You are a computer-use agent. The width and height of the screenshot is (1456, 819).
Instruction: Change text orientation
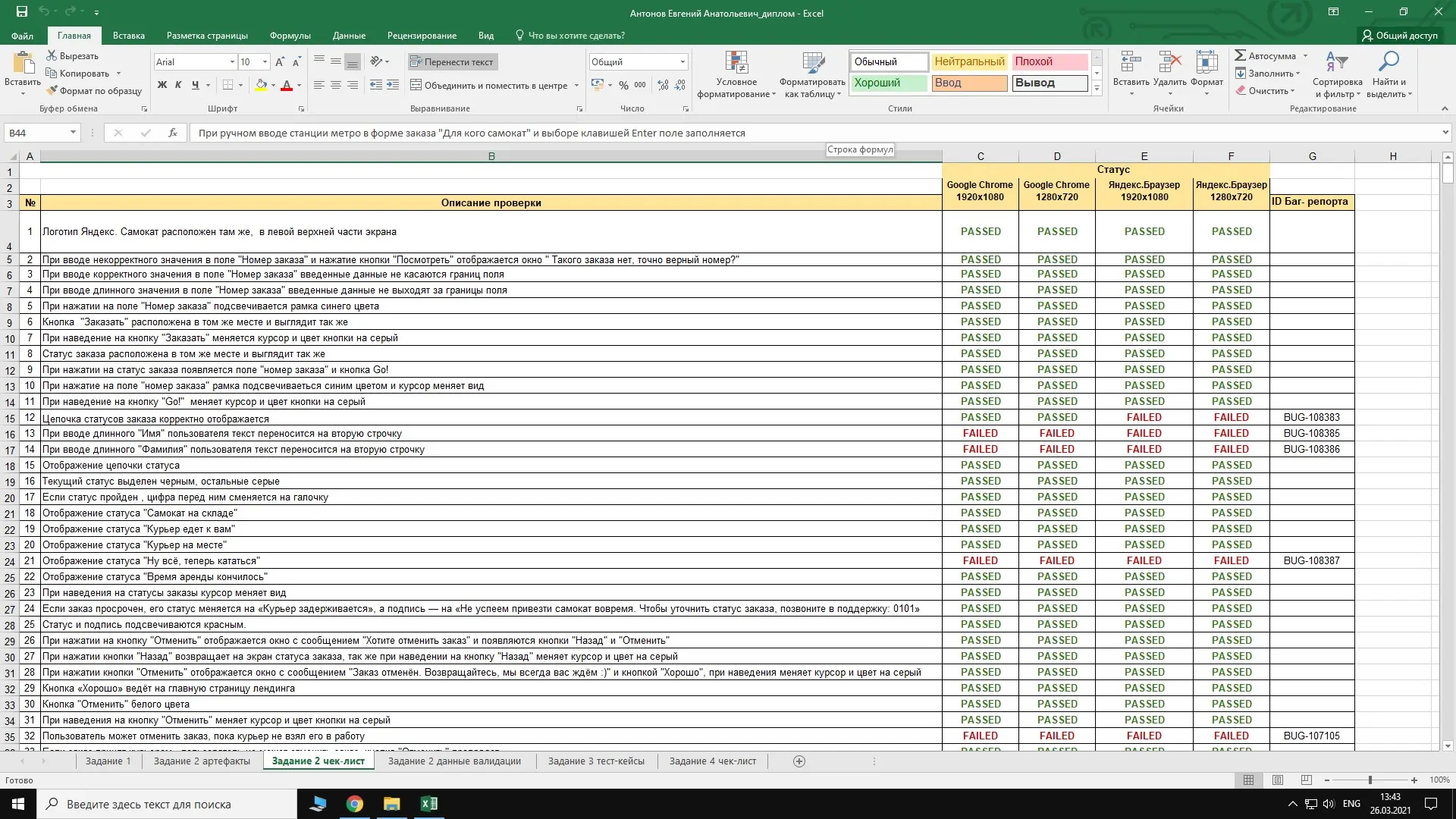click(x=376, y=61)
